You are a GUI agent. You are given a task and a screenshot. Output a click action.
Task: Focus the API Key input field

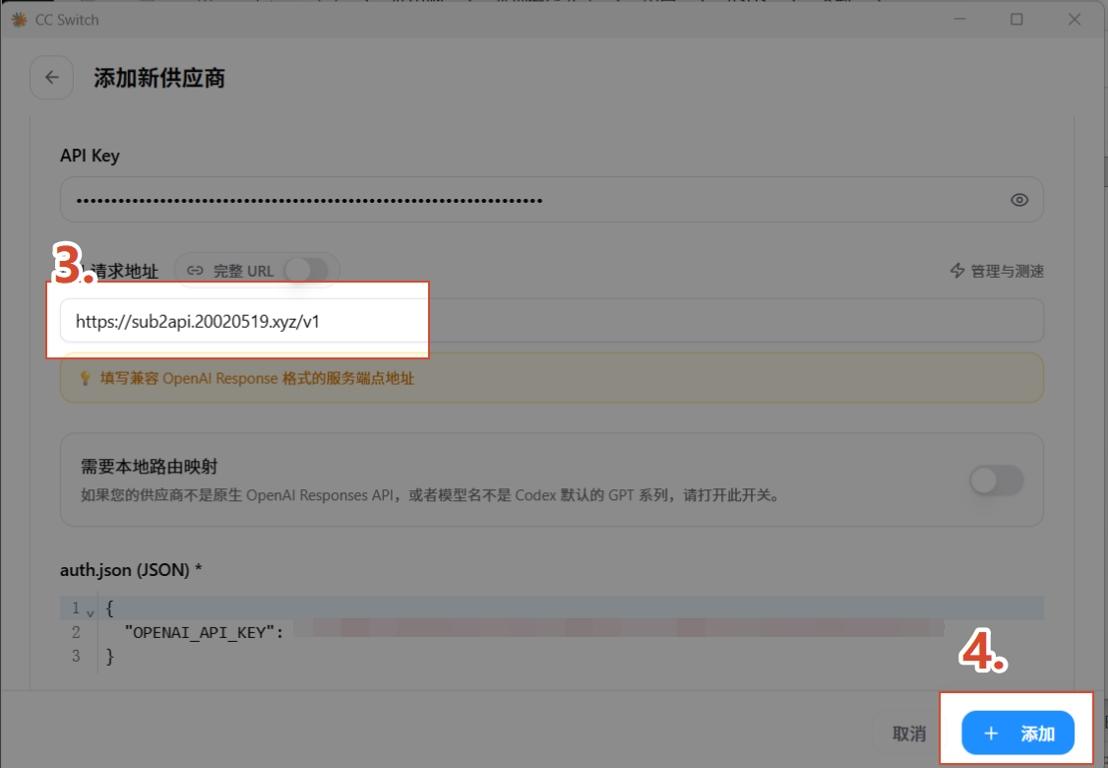click(x=552, y=200)
